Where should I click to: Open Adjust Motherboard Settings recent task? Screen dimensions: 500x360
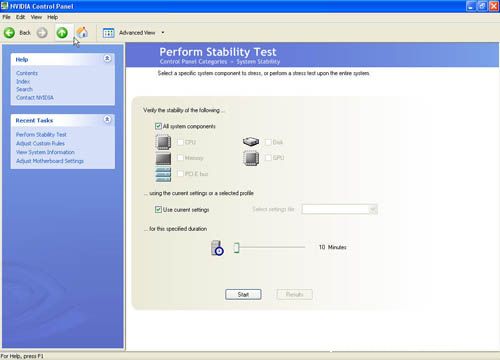(x=50, y=161)
